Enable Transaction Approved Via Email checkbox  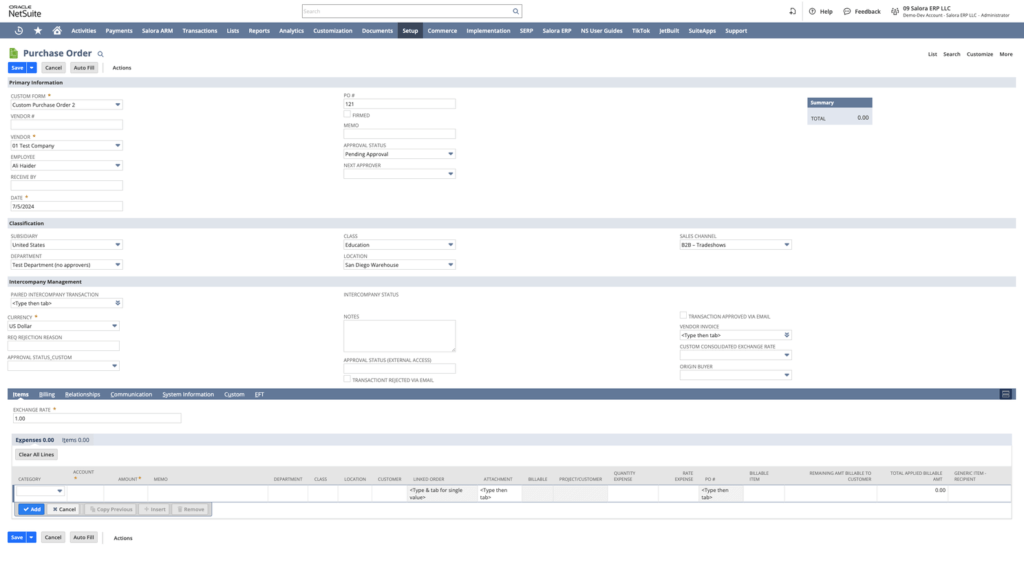point(683,315)
